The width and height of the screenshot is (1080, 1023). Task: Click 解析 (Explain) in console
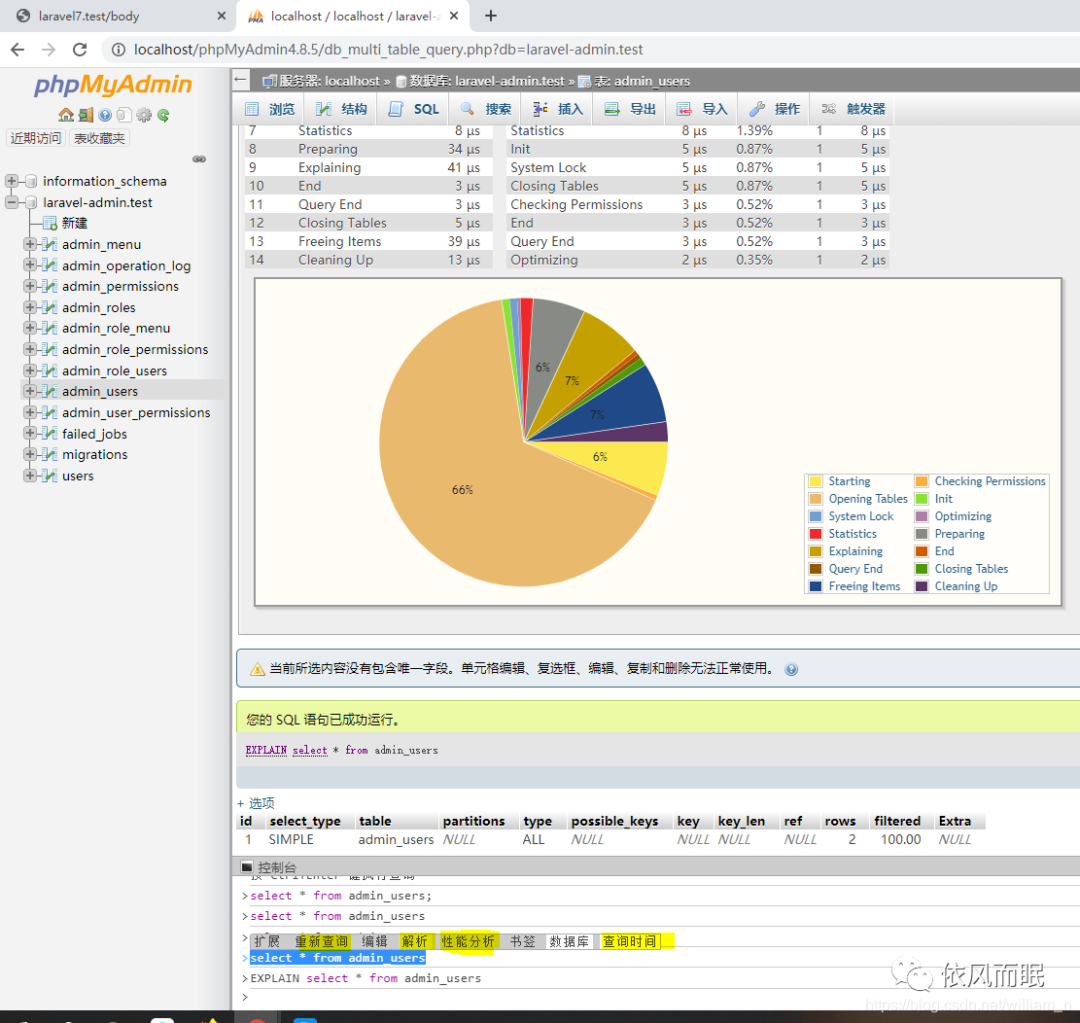(415, 941)
